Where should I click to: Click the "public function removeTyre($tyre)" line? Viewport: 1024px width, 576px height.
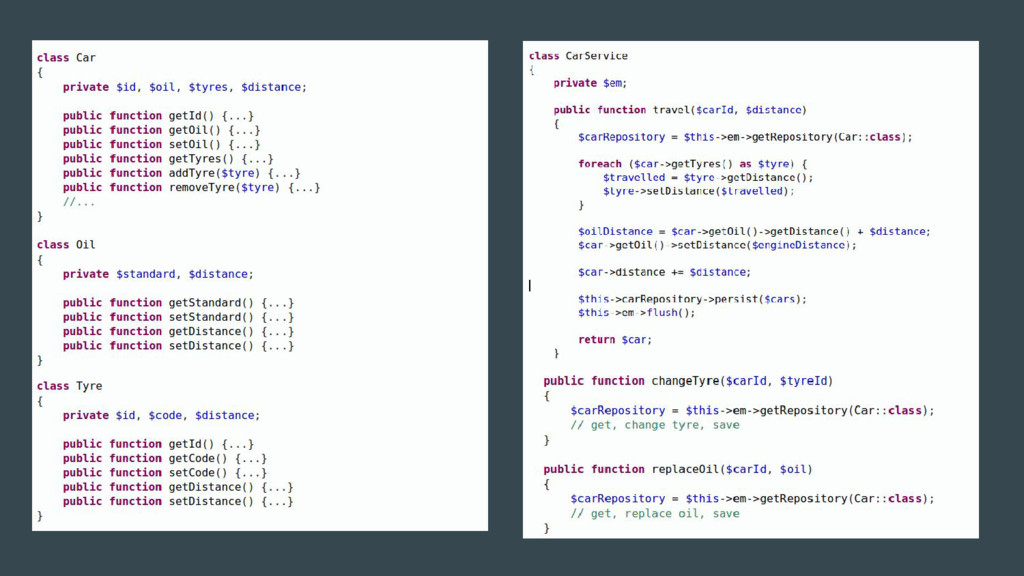click(191, 187)
